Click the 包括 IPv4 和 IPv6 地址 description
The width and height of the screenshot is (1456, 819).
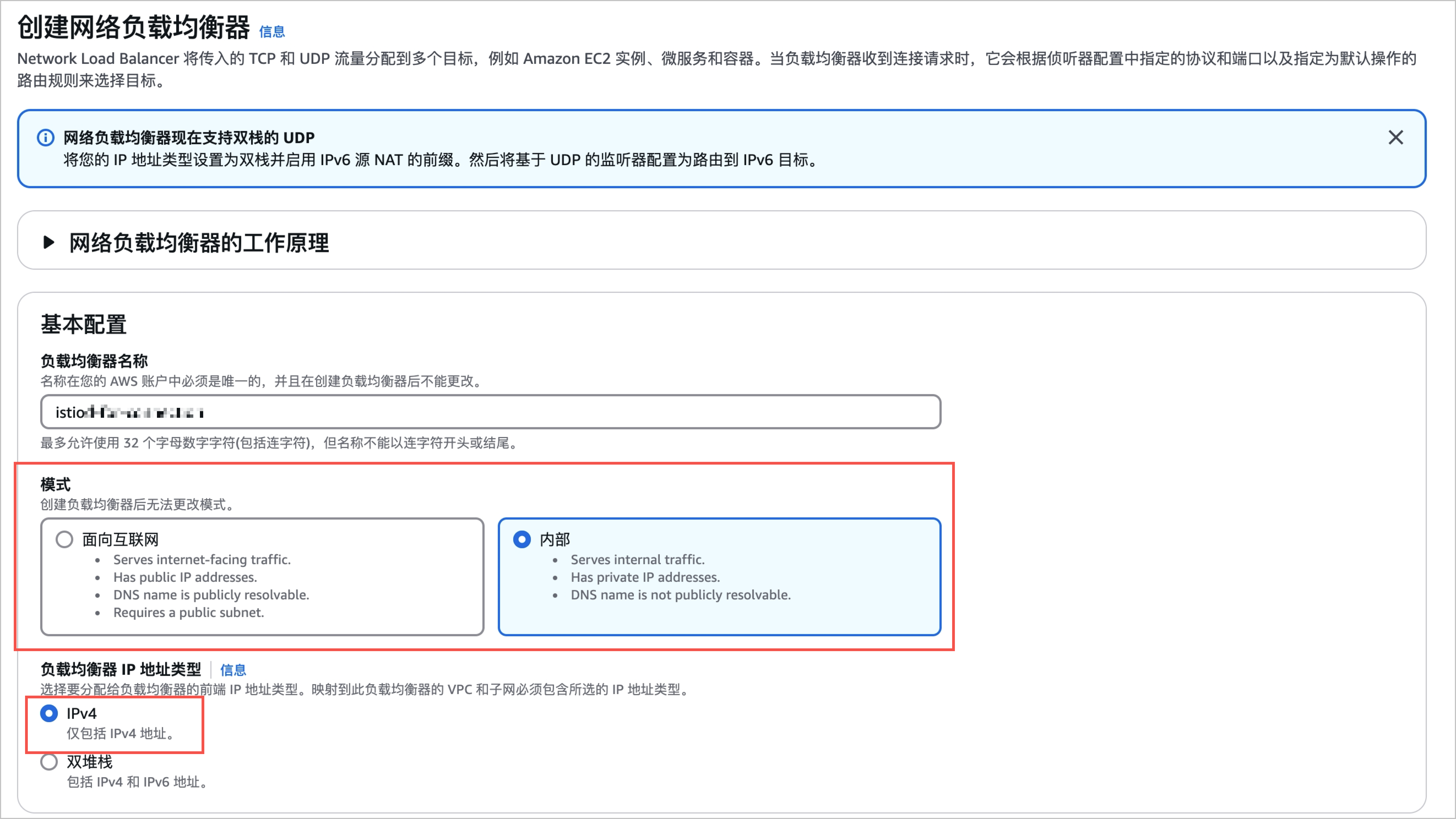pos(137,782)
